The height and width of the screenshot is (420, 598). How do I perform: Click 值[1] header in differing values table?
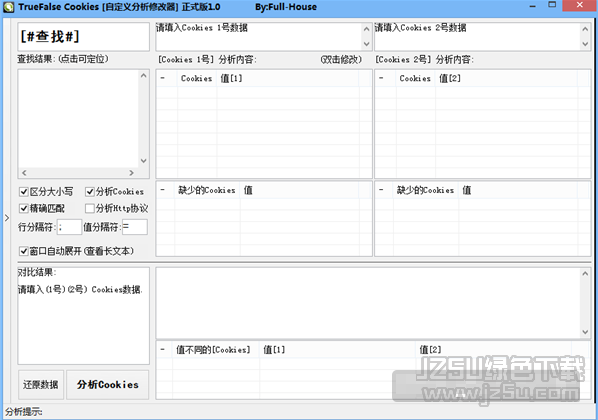tap(337, 349)
